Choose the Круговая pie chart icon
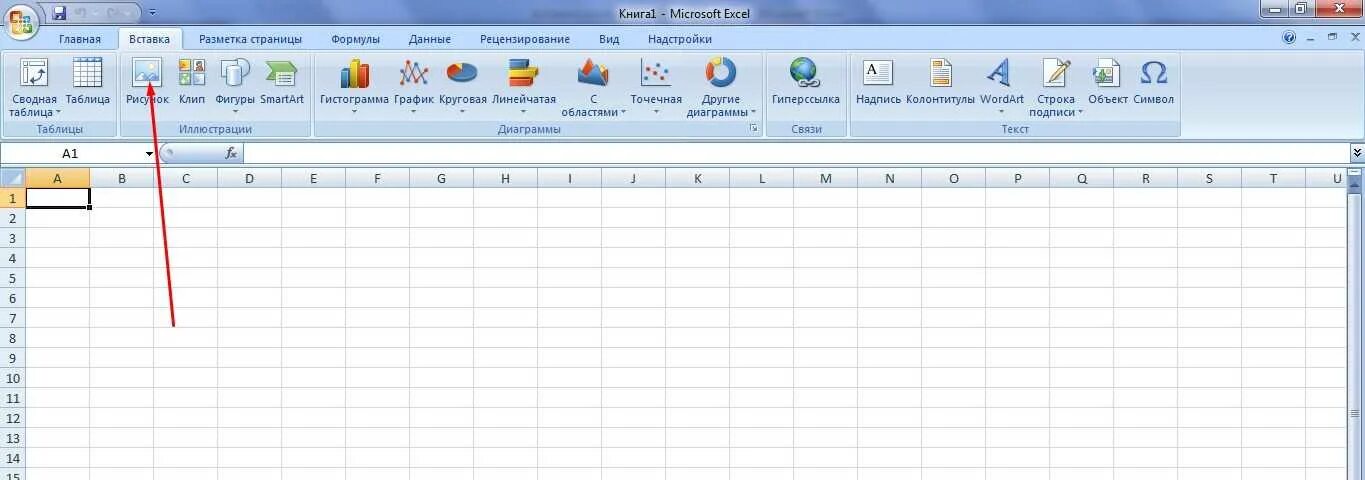The height and width of the screenshot is (480, 1365). pyautogui.click(x=462, y=74)
